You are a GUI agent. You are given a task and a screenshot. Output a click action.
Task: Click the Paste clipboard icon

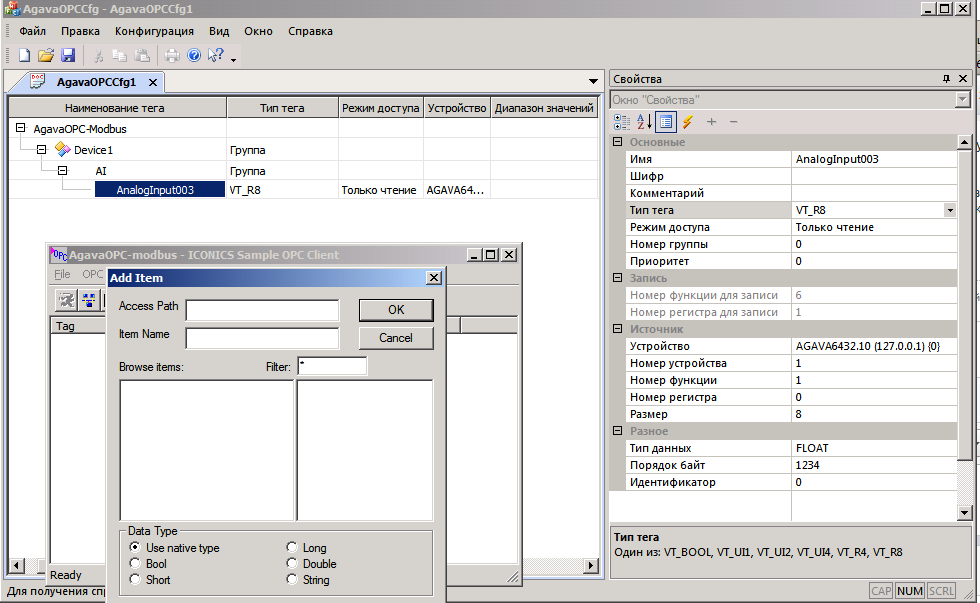(x=142, y=56)
